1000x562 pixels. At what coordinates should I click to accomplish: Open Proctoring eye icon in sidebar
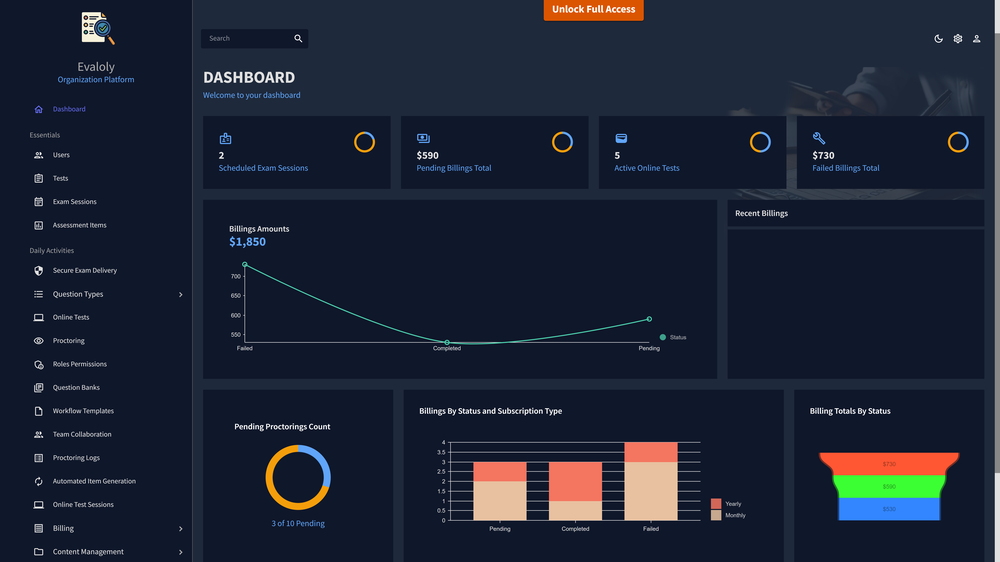(x=38, y=341)
